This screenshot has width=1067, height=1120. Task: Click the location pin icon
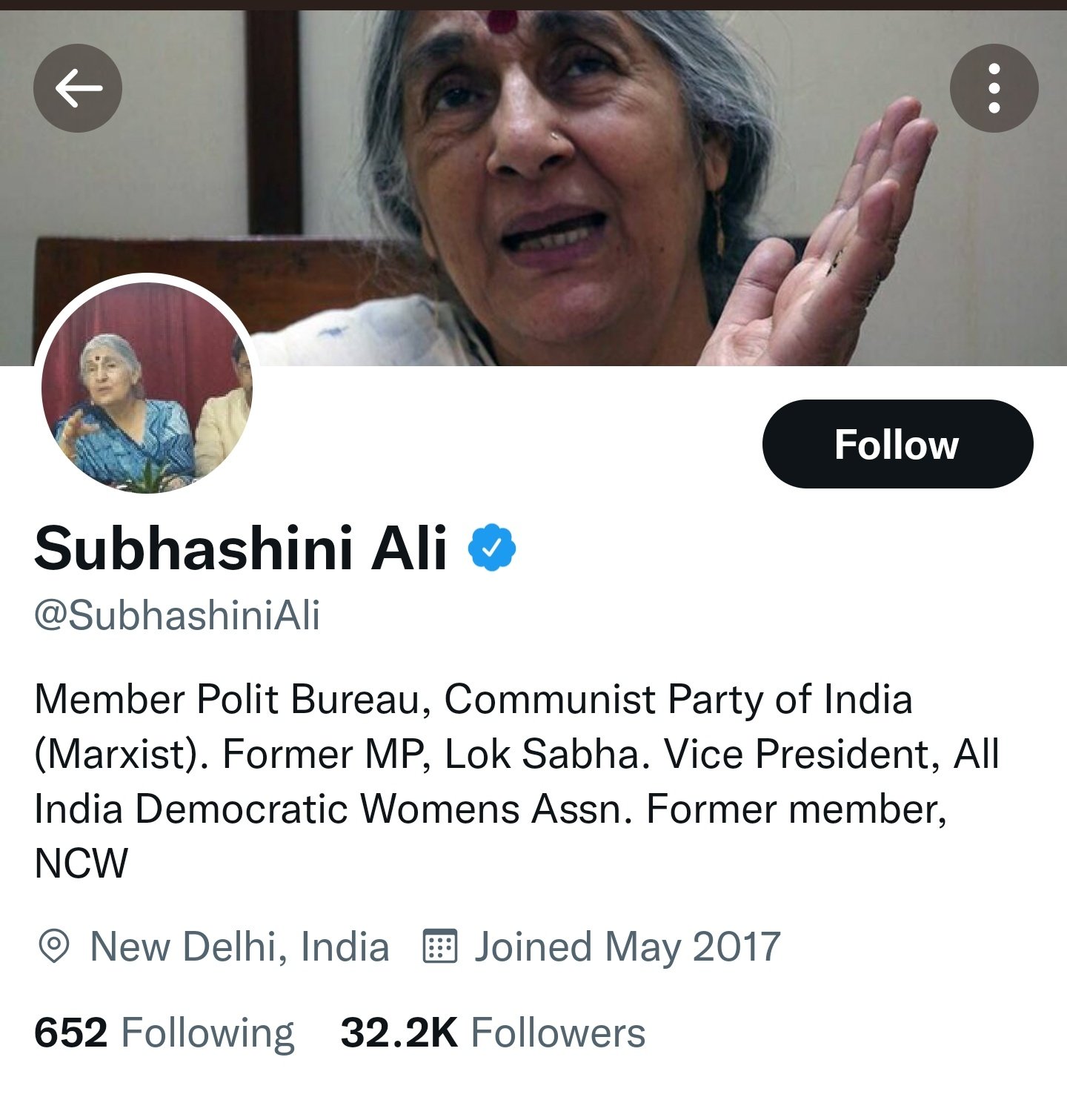coord(53,947)
